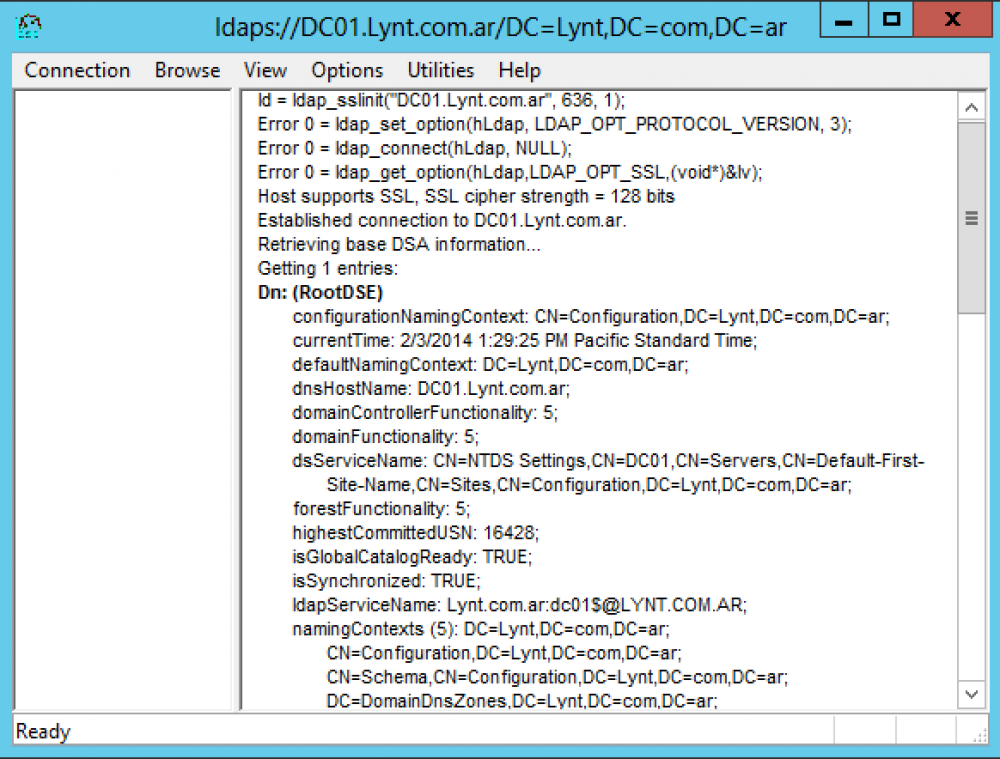Minimize the LDP window
The height and width of the screenshot is (759, 1000).
(x=842, y=21)
